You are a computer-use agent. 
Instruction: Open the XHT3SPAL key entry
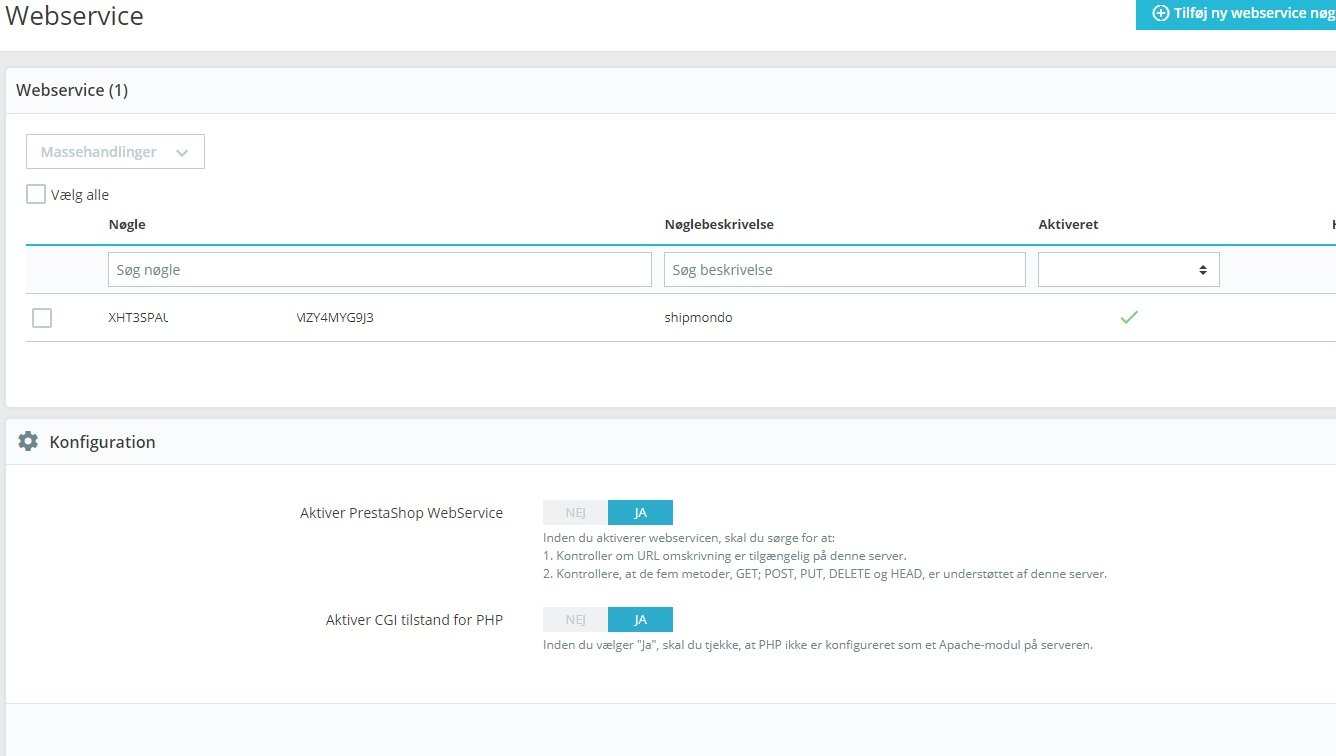tap(241, 318)
